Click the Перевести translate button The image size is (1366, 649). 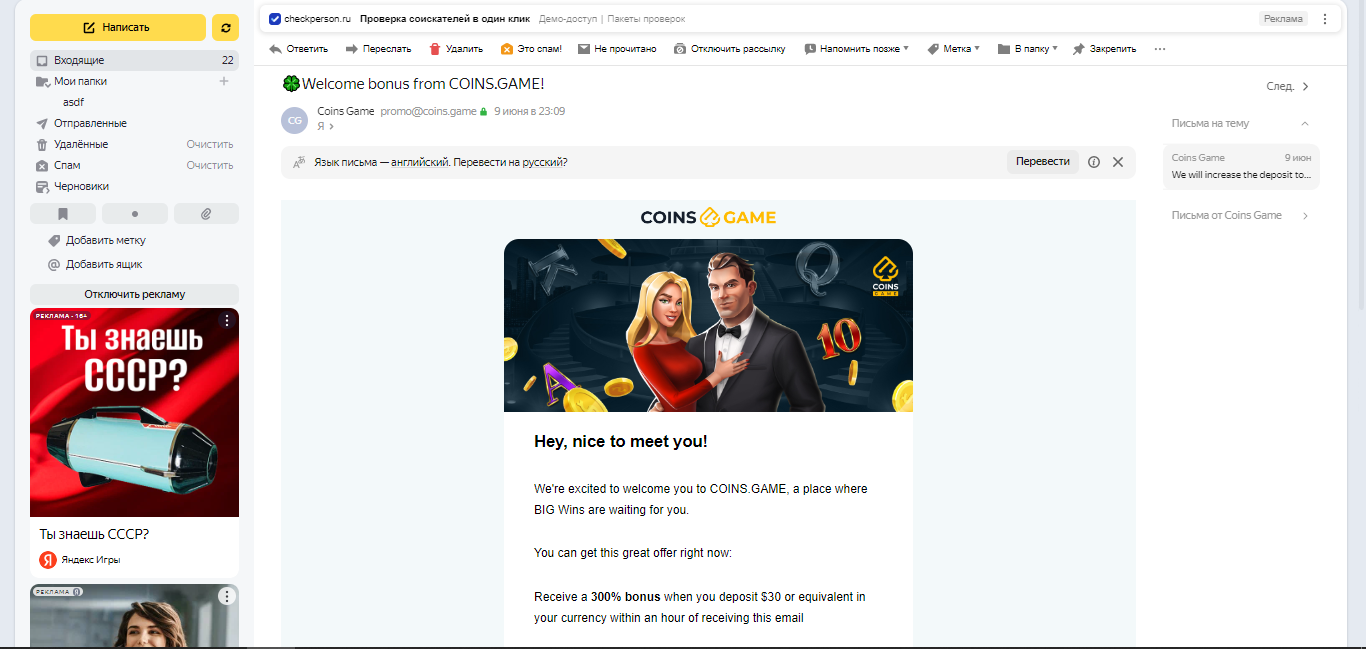click(x=1043, y=162)
